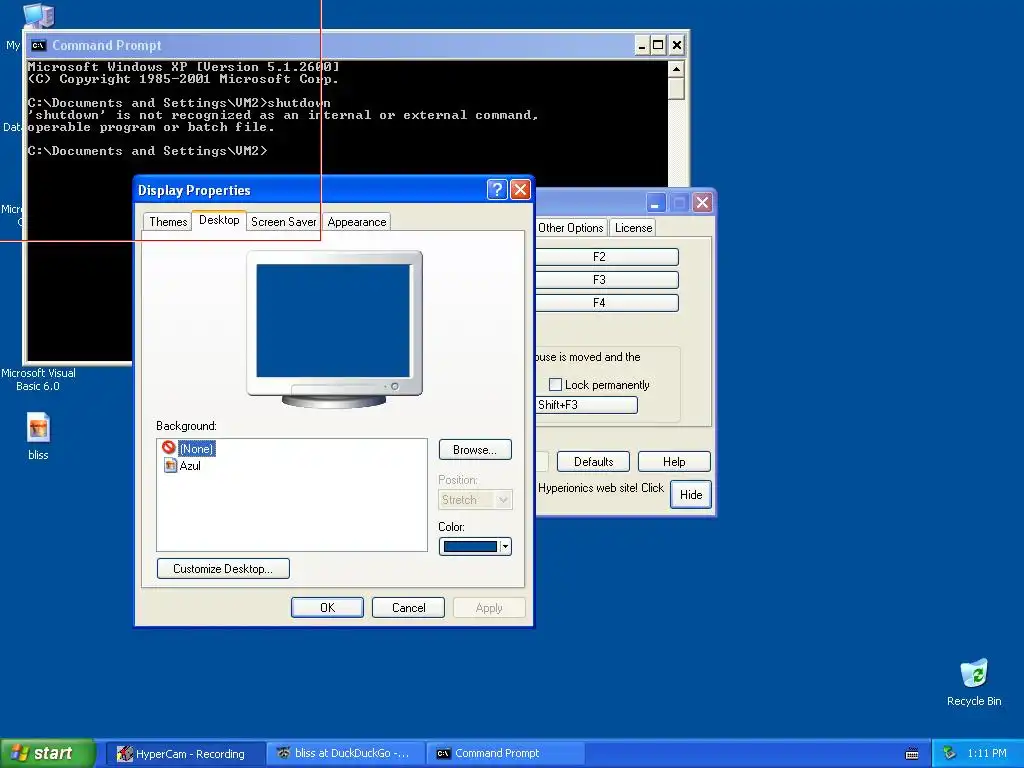This screenshot has width=1024, height=768.
Task: Click the Defaults button in HyperCam
Action: pos(593,462)
